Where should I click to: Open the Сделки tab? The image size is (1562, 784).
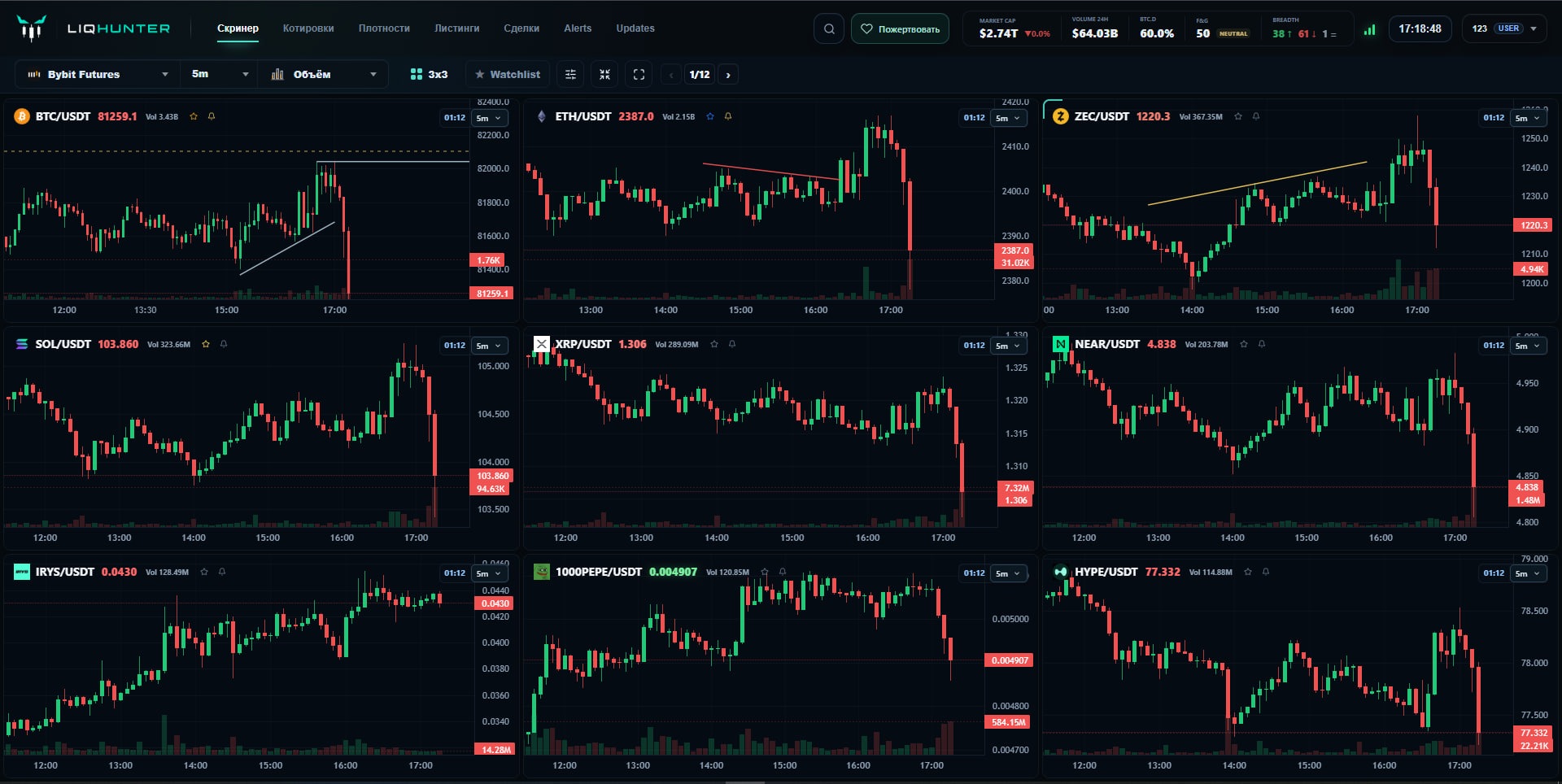point(521,28)
